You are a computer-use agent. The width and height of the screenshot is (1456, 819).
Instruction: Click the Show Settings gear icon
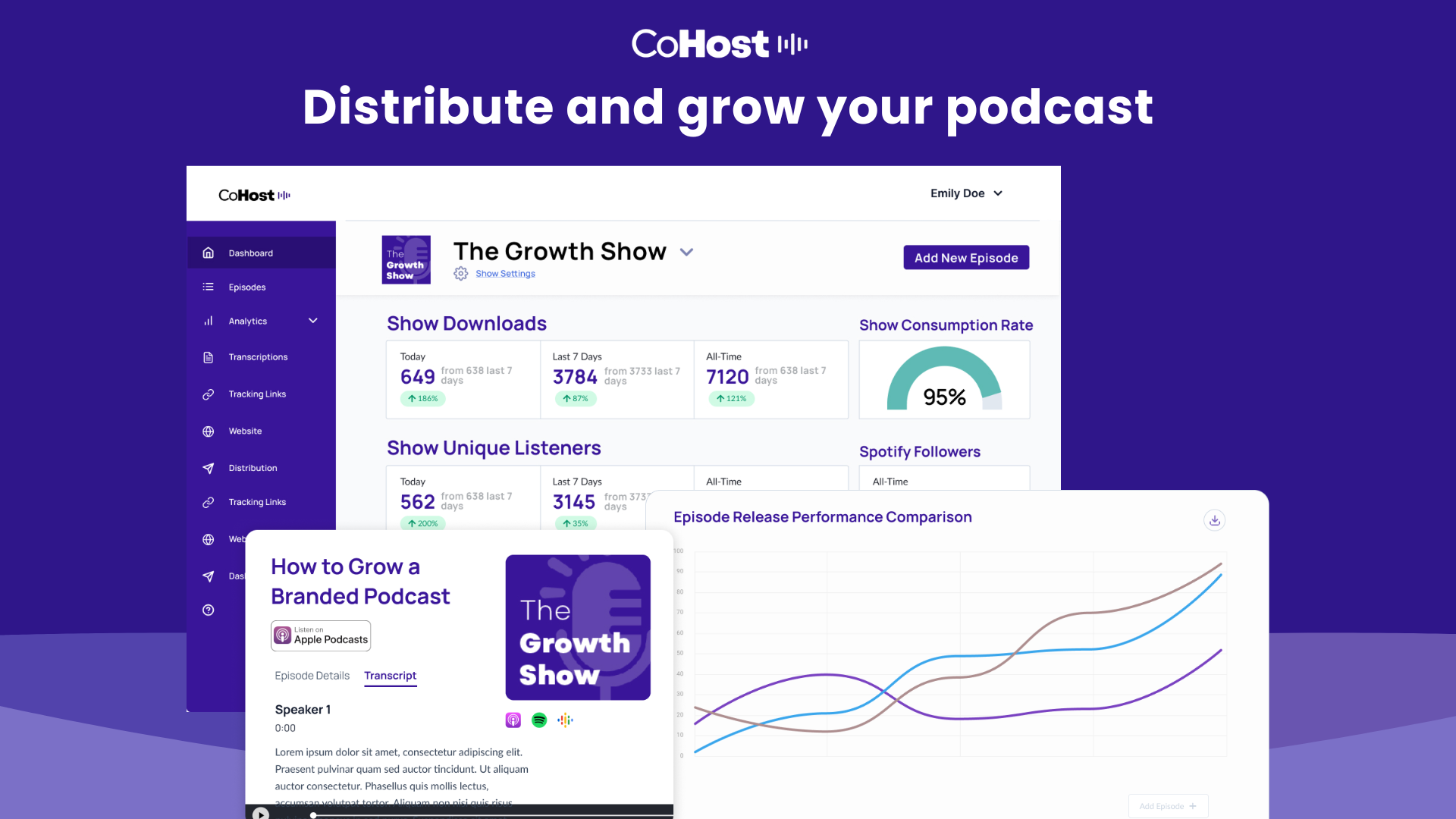point(461,274)
